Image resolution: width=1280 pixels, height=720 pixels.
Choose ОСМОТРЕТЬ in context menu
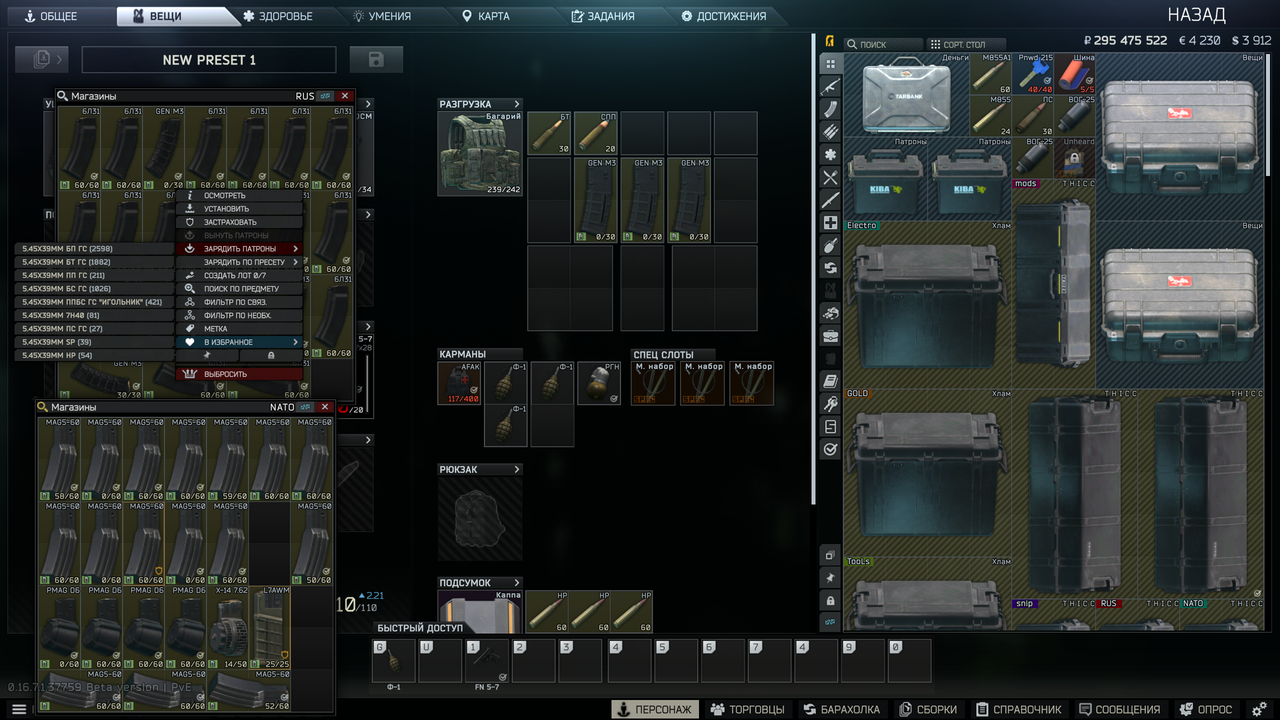coord(239,196)
